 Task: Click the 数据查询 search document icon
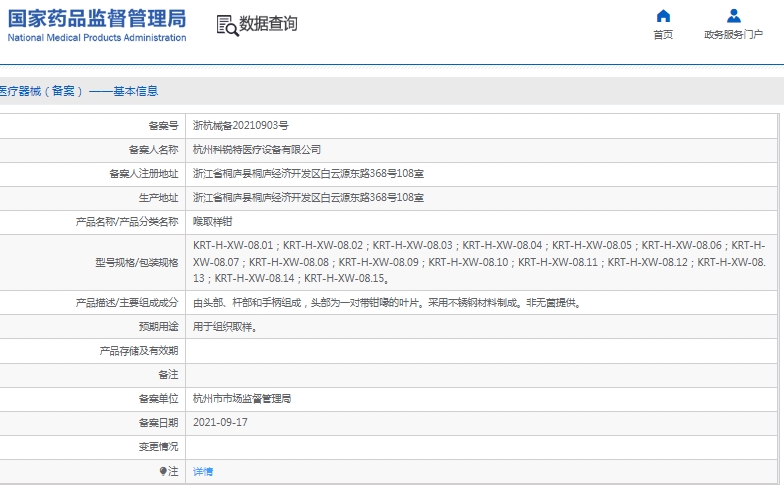227,25
